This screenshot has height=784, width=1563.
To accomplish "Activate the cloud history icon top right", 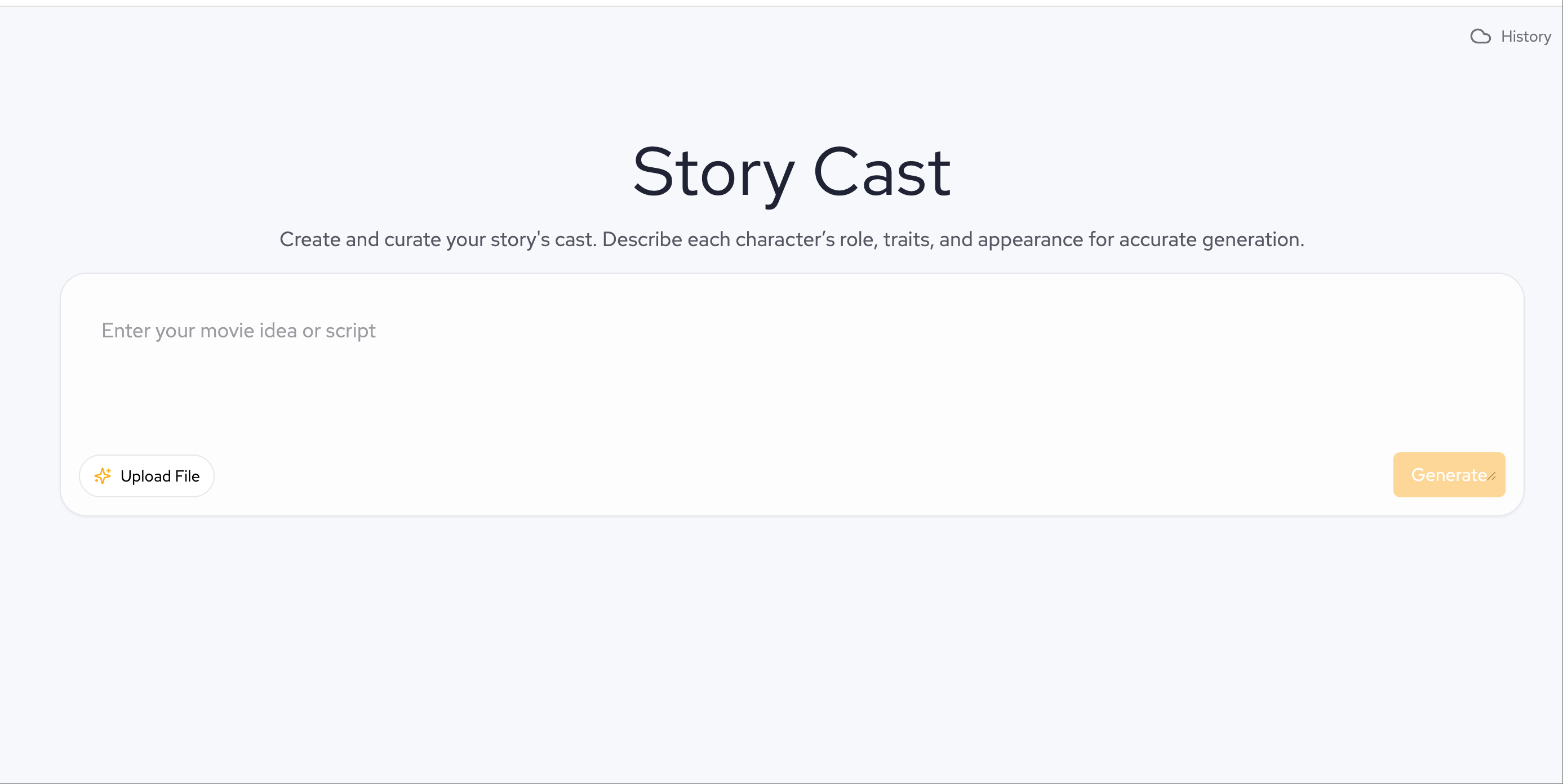I will [x=1481, y=37].
